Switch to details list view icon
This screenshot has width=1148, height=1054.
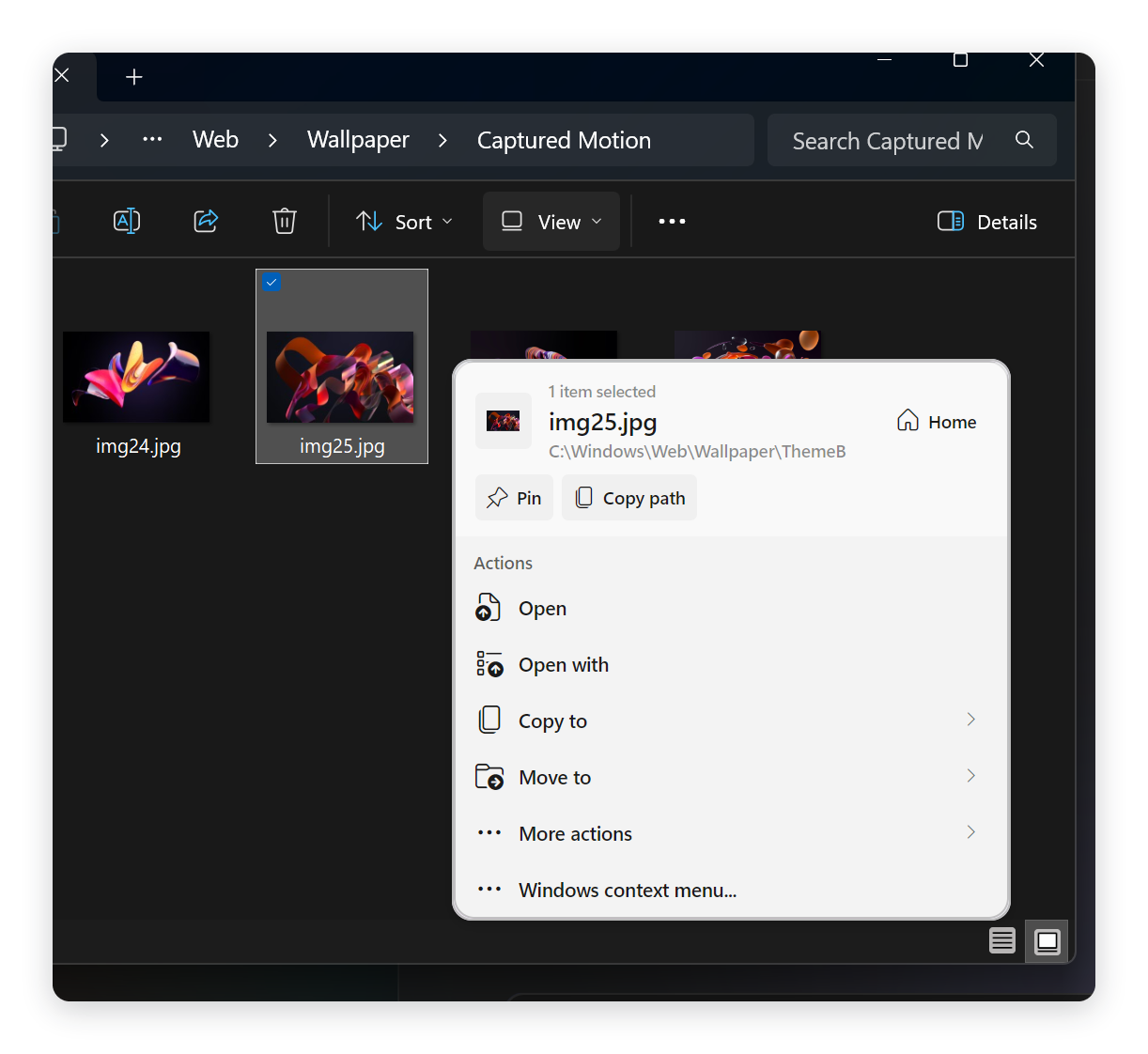tap(1002, 940)
